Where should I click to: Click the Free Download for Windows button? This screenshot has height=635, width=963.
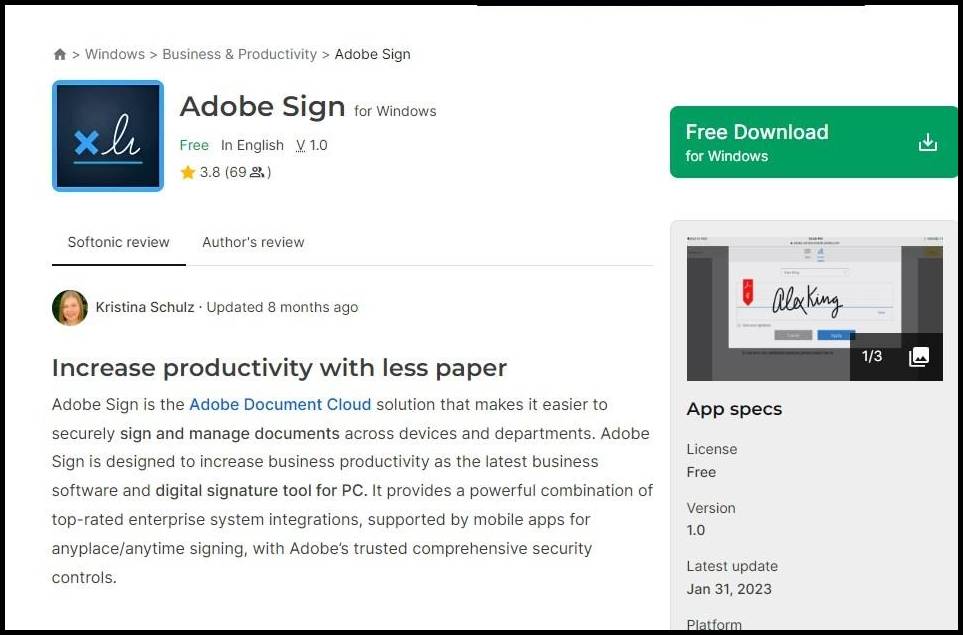(813, 142)
